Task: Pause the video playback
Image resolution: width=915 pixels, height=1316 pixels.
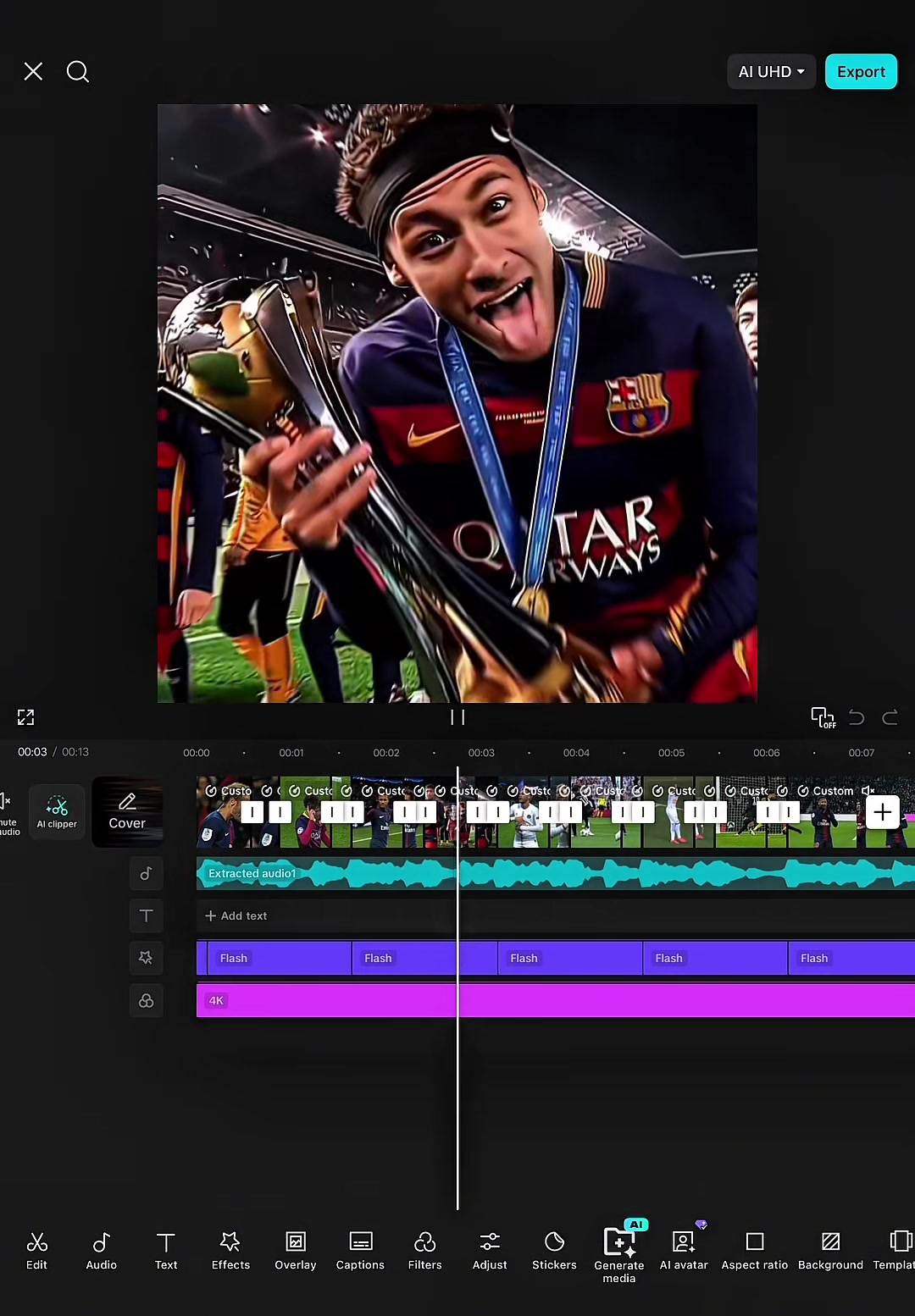Action: pos(457,717)
